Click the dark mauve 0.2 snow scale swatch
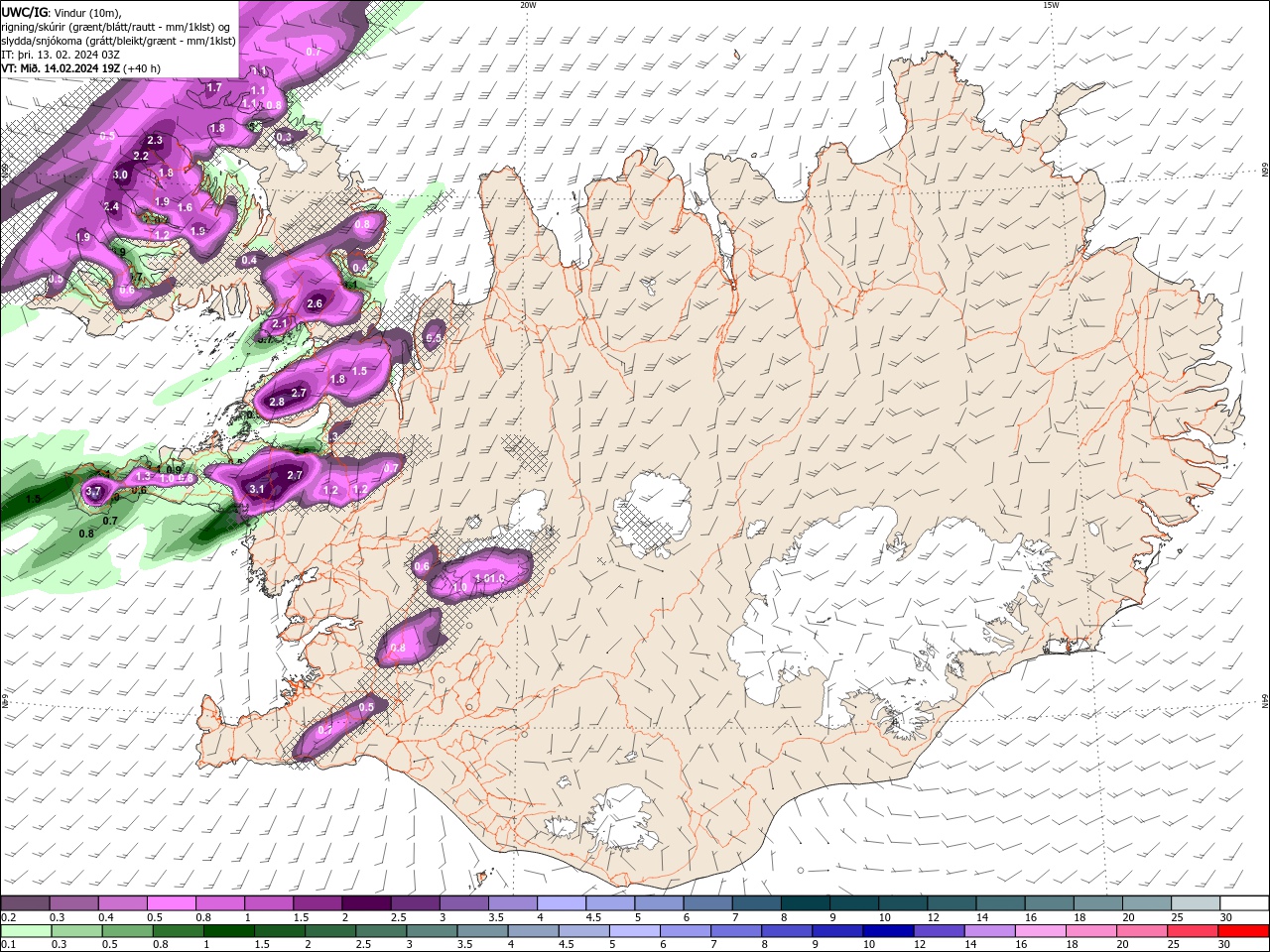 (x=25, y=903)
